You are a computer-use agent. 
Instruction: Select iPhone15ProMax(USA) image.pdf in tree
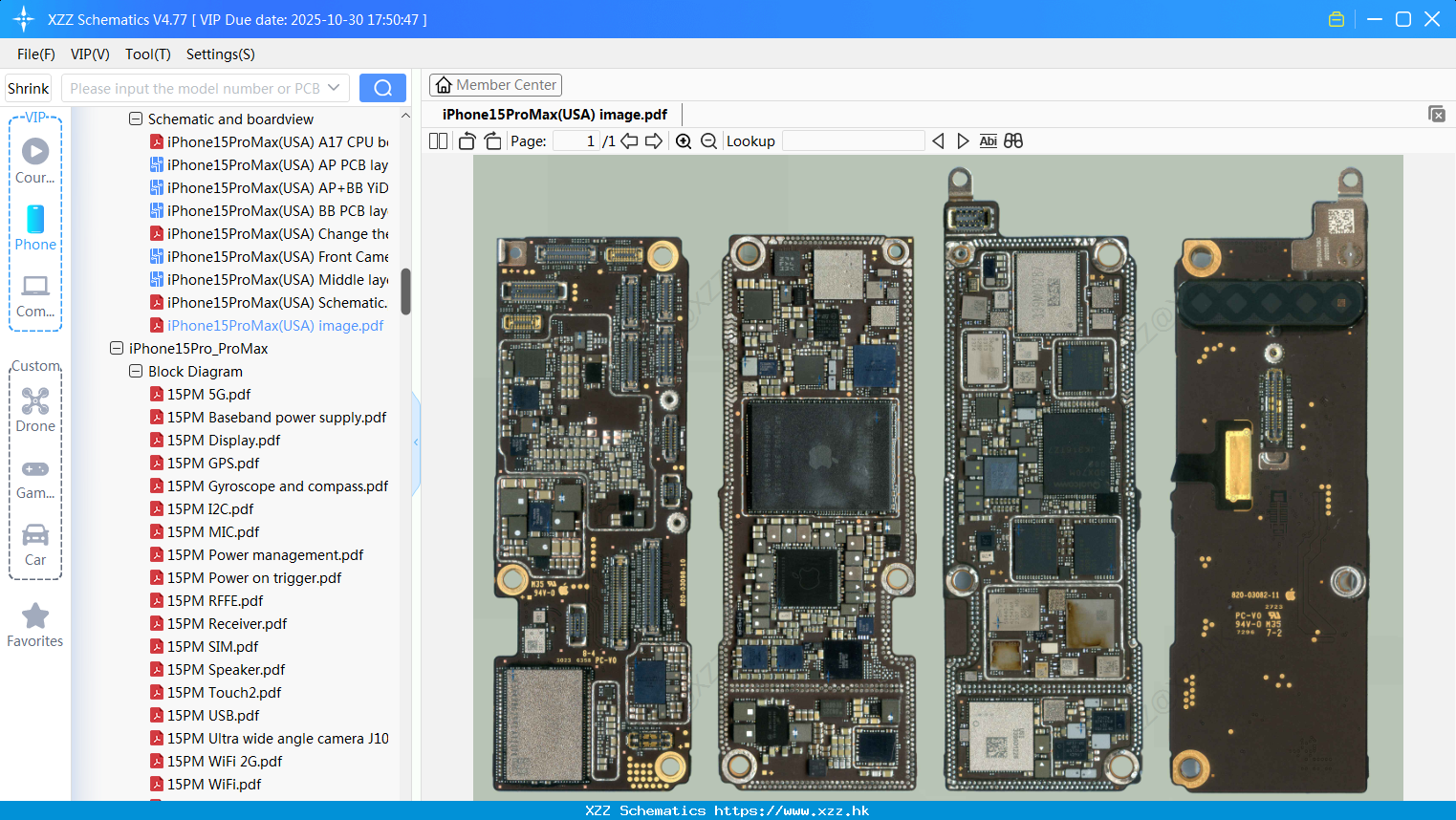pyautogui.click(x=267, y=325)
